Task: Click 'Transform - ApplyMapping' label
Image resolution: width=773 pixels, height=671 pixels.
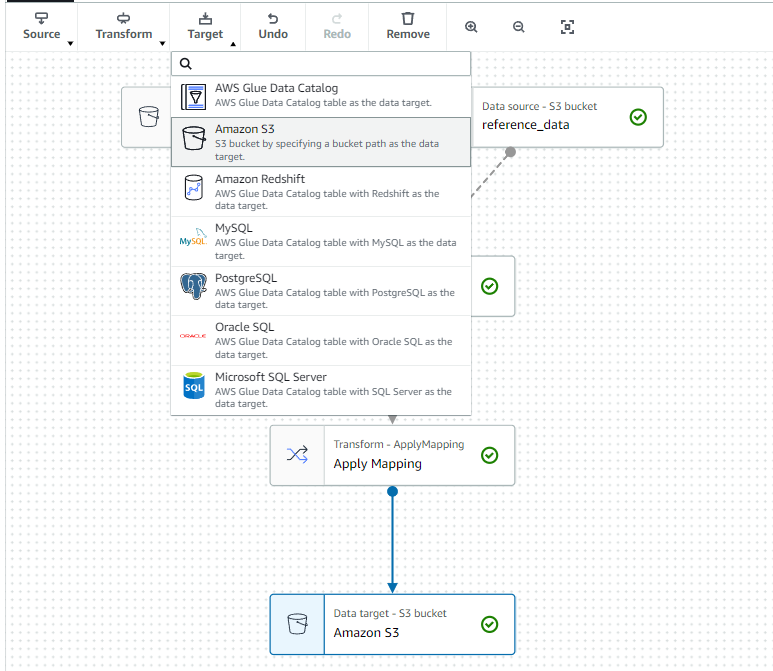Action: pos(399,444)
